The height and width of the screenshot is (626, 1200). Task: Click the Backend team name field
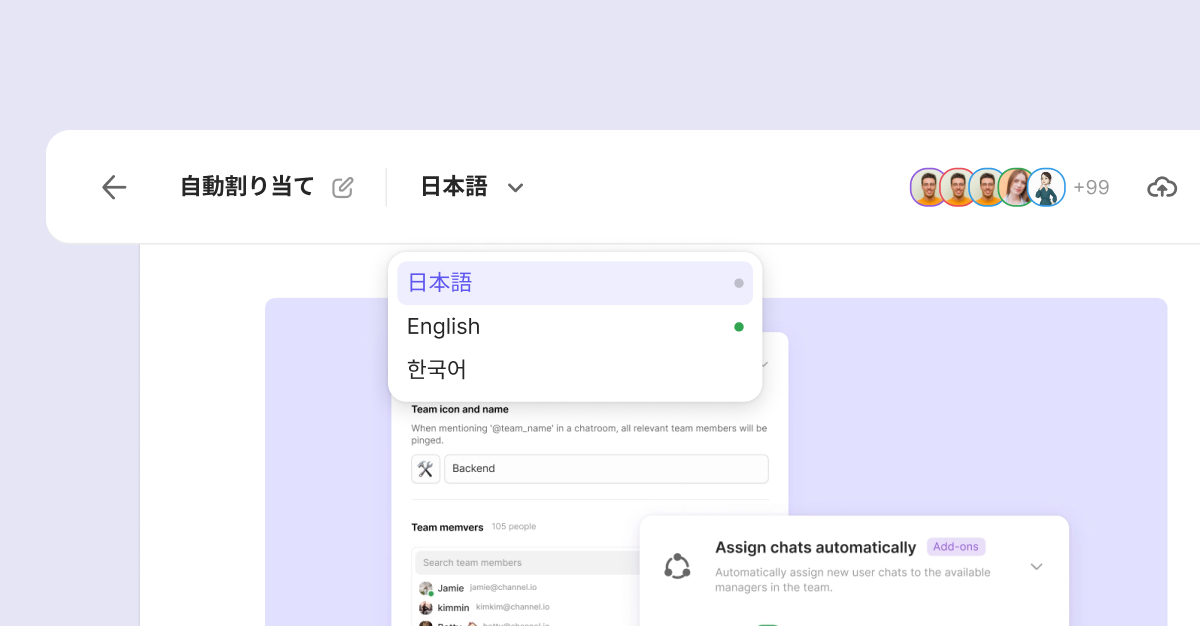(x=605, y=469)
